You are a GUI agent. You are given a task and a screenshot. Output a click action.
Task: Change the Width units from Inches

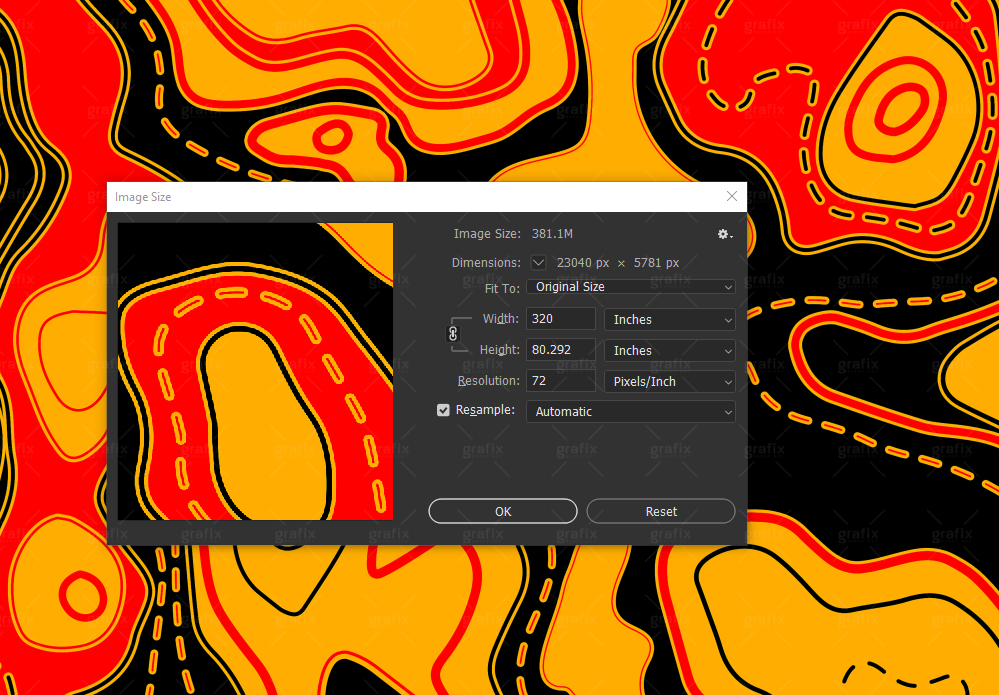[670, 319]
